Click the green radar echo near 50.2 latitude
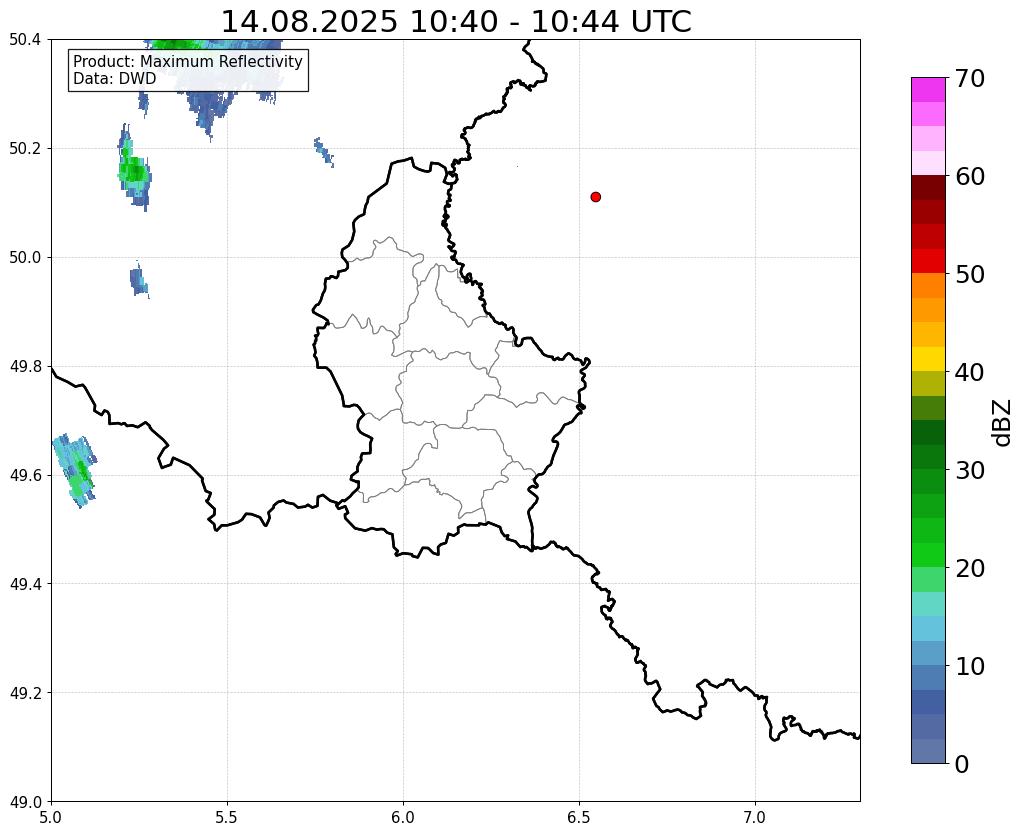Screen dimensions: 1023x834 tap(134, 170)
